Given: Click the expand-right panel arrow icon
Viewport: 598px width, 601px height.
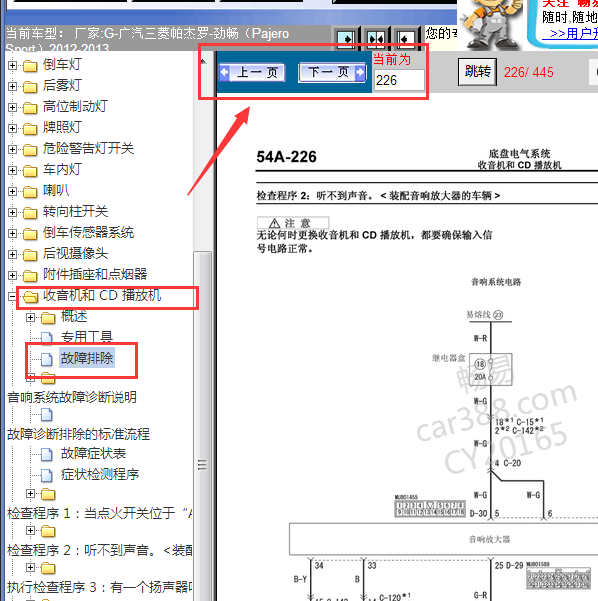Looking at the screenshot, I should pyautogui.click(x=346, y=39).
